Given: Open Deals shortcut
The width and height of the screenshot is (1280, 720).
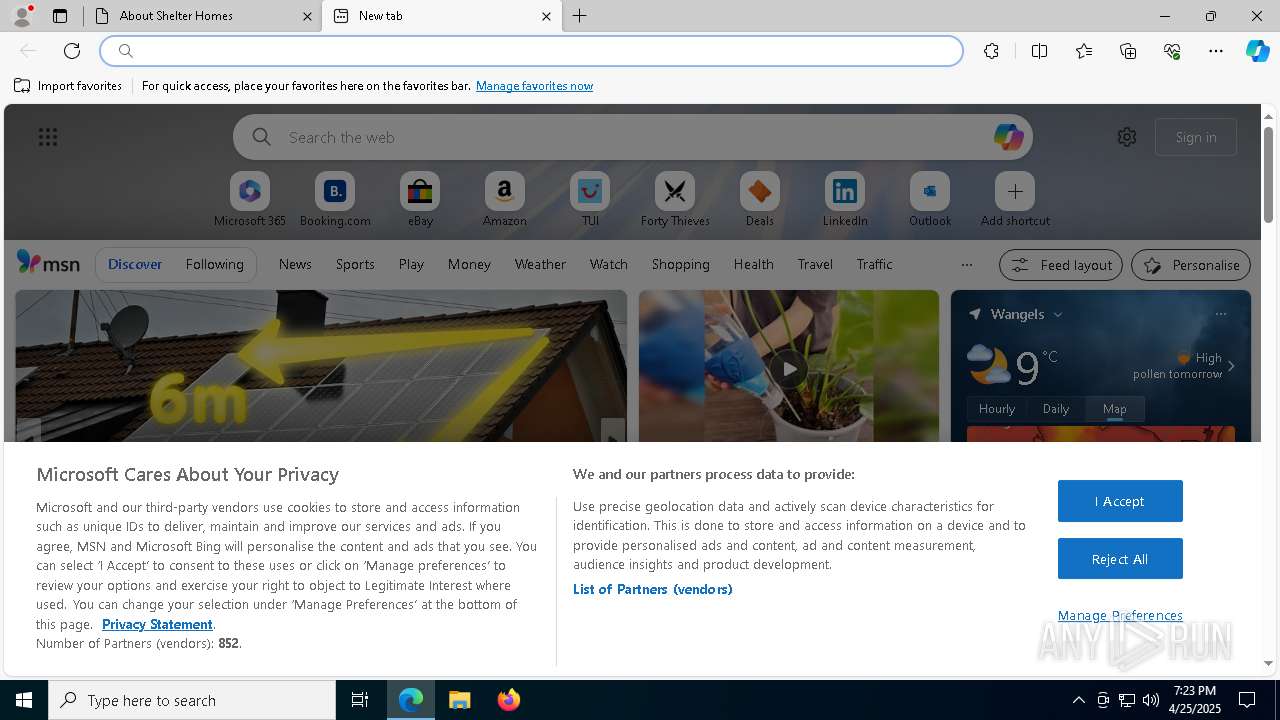Looking at the screenshot, I should pyautogui.click(x=760, y=200).
